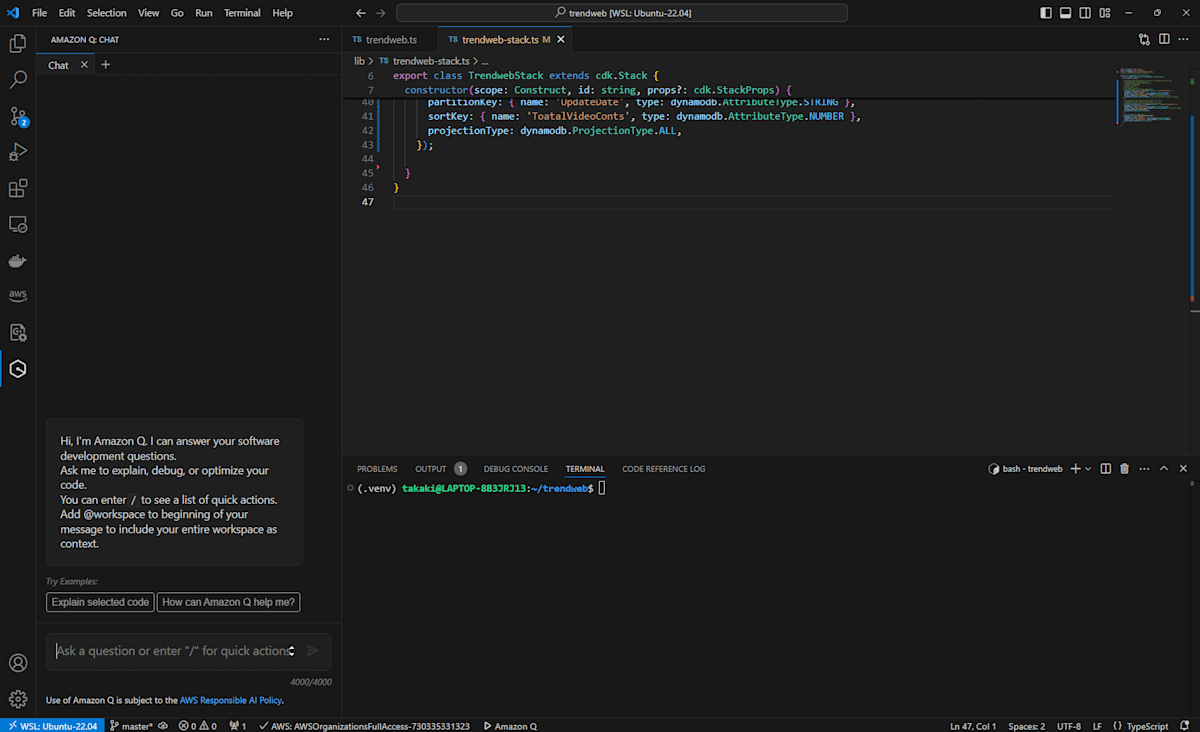
Task: Toggle the bottom panel layout button
Action: [1066, 13]
